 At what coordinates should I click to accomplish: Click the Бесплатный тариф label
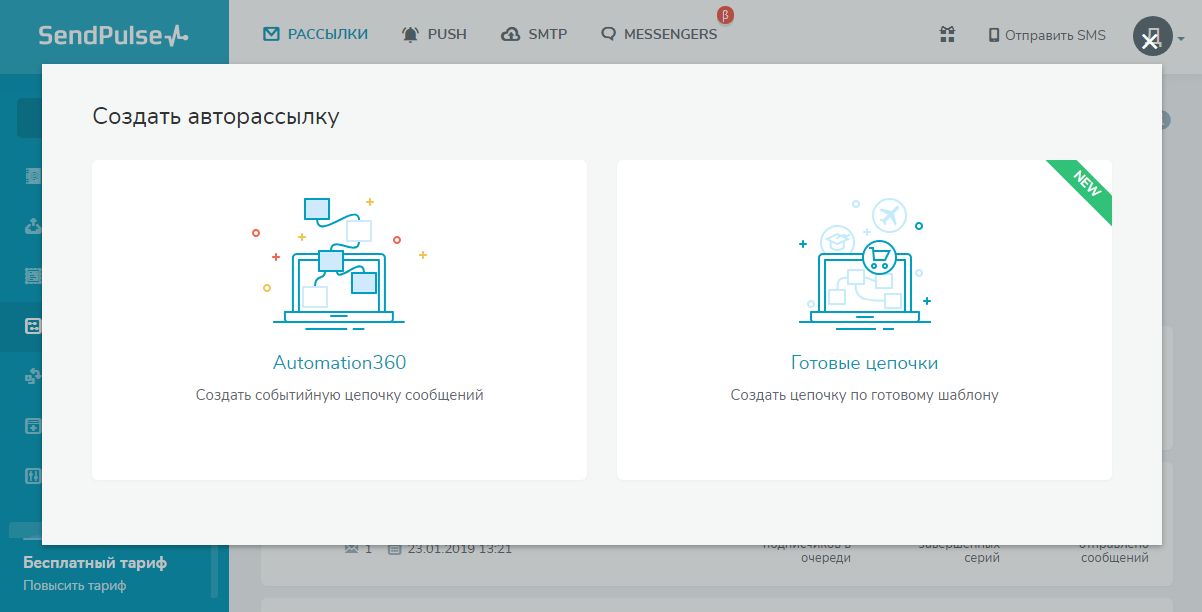coord(95,563)
